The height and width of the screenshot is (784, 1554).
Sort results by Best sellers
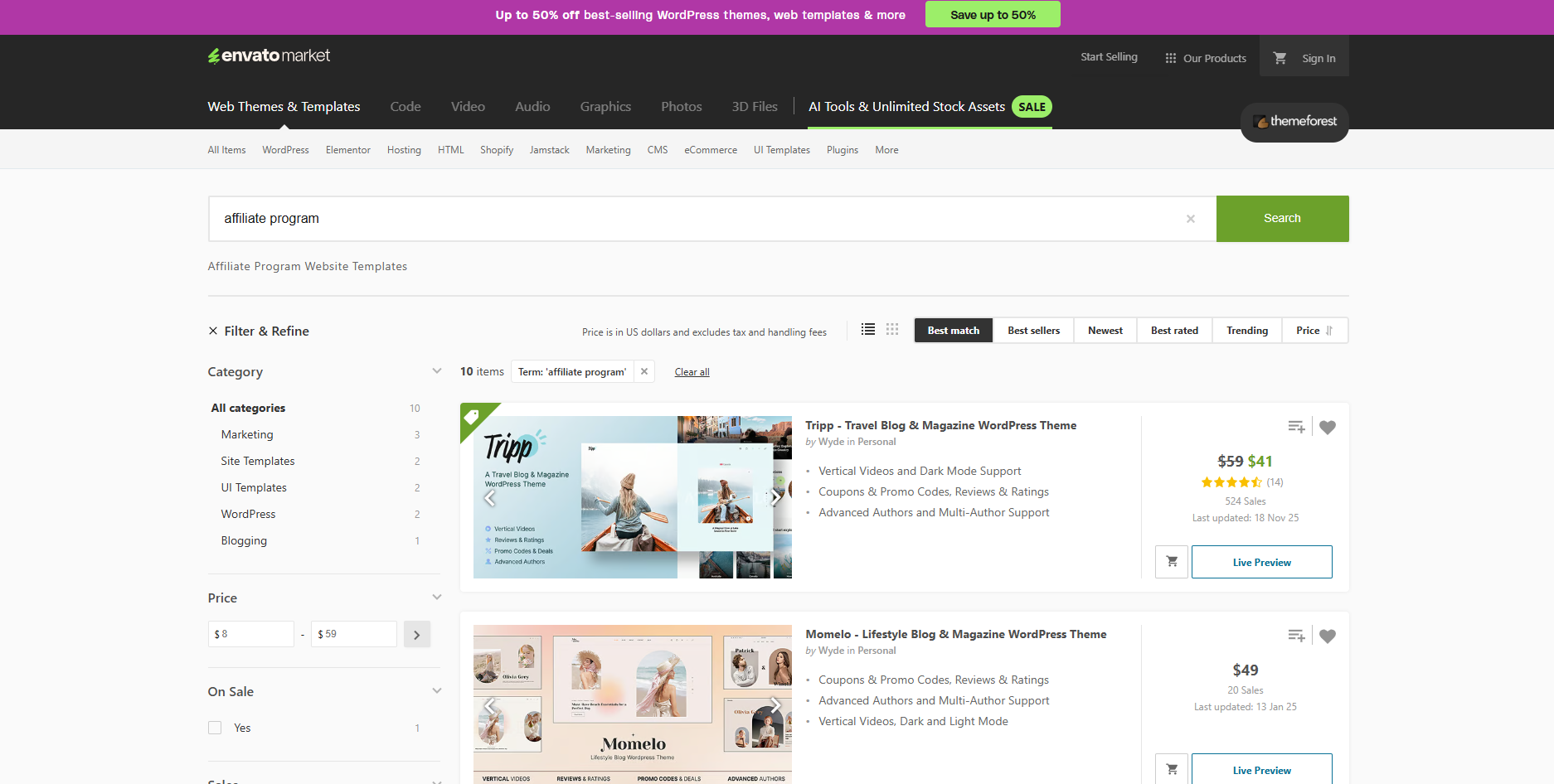tap(1033, 331)
